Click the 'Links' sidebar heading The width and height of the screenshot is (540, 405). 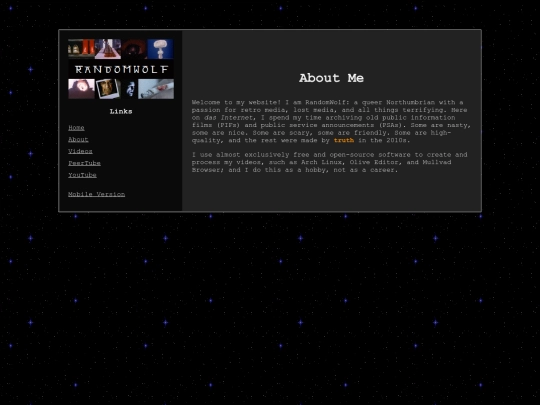pos(121,111)
